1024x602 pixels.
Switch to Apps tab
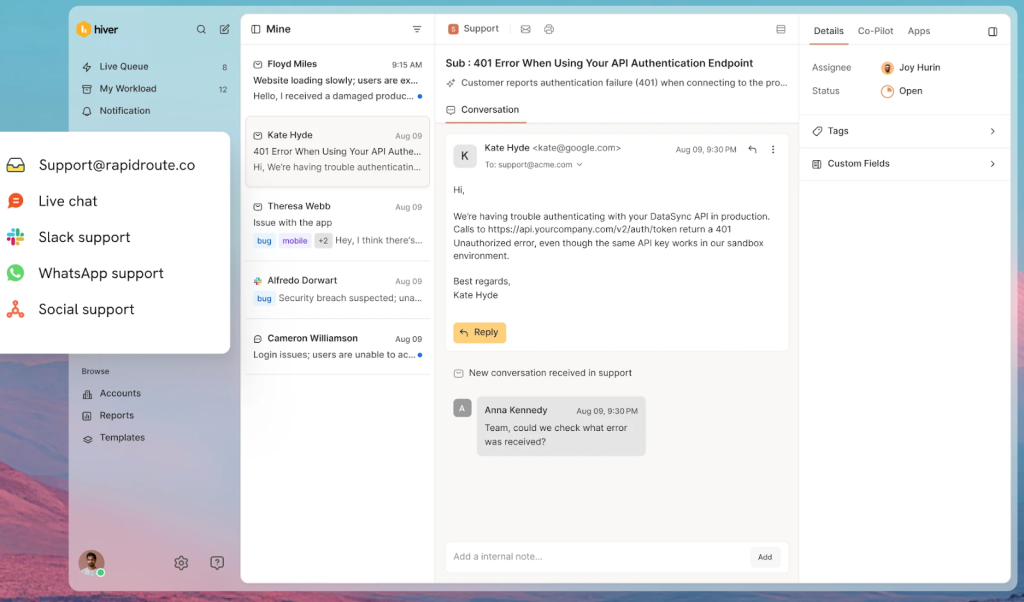pos(919,31)
